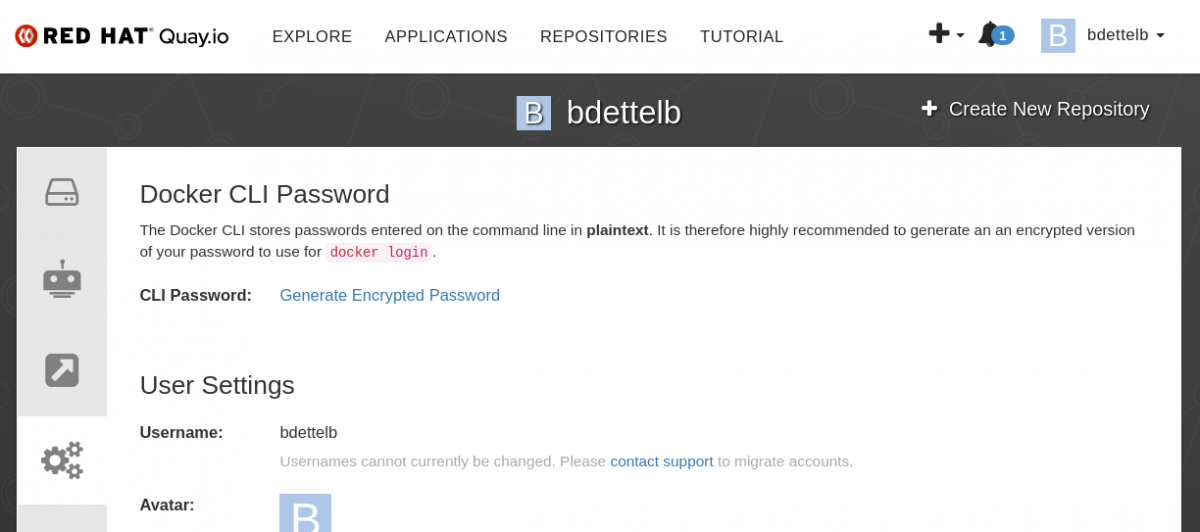1200x532 pixels.
Task: Open the bdettelb user account dropdown
Action: pos(1125,35)
